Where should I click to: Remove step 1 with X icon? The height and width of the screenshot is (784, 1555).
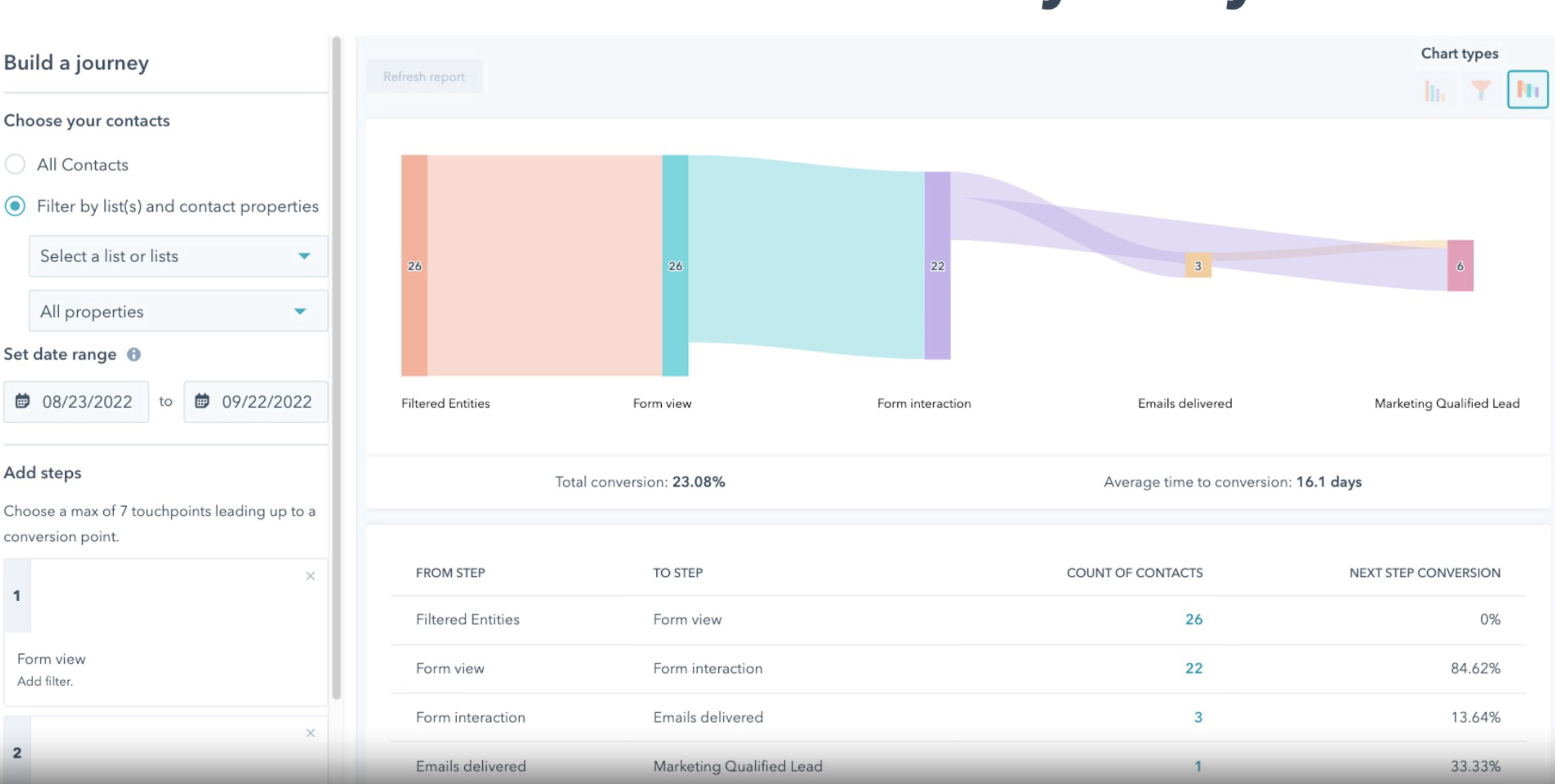click(310, 576)
